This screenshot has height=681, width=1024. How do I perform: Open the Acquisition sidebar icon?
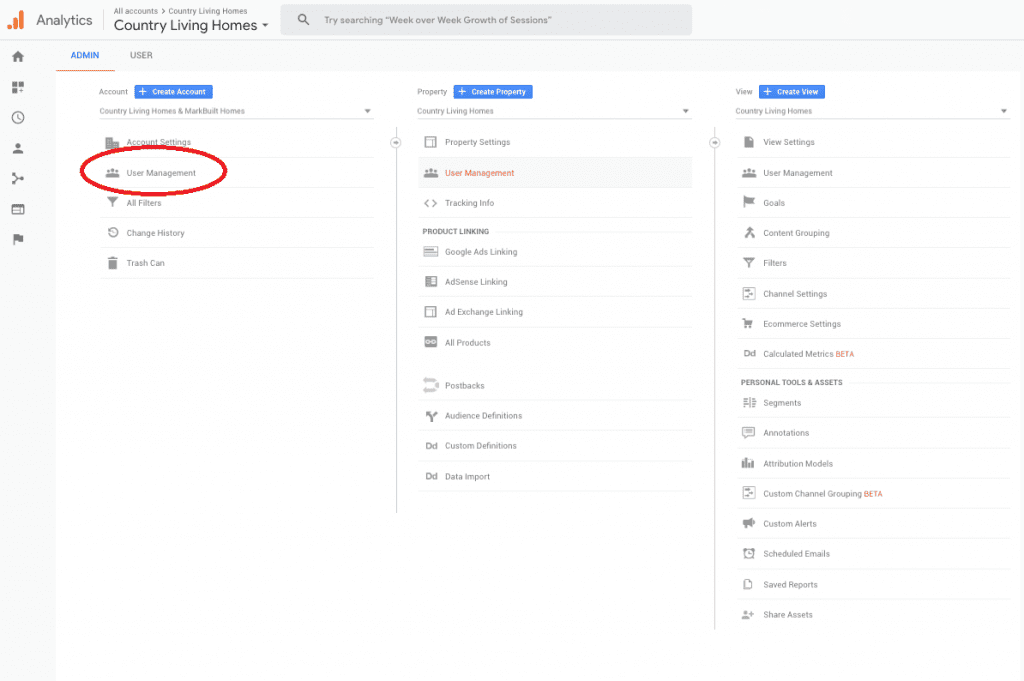(x=18, y=178)
